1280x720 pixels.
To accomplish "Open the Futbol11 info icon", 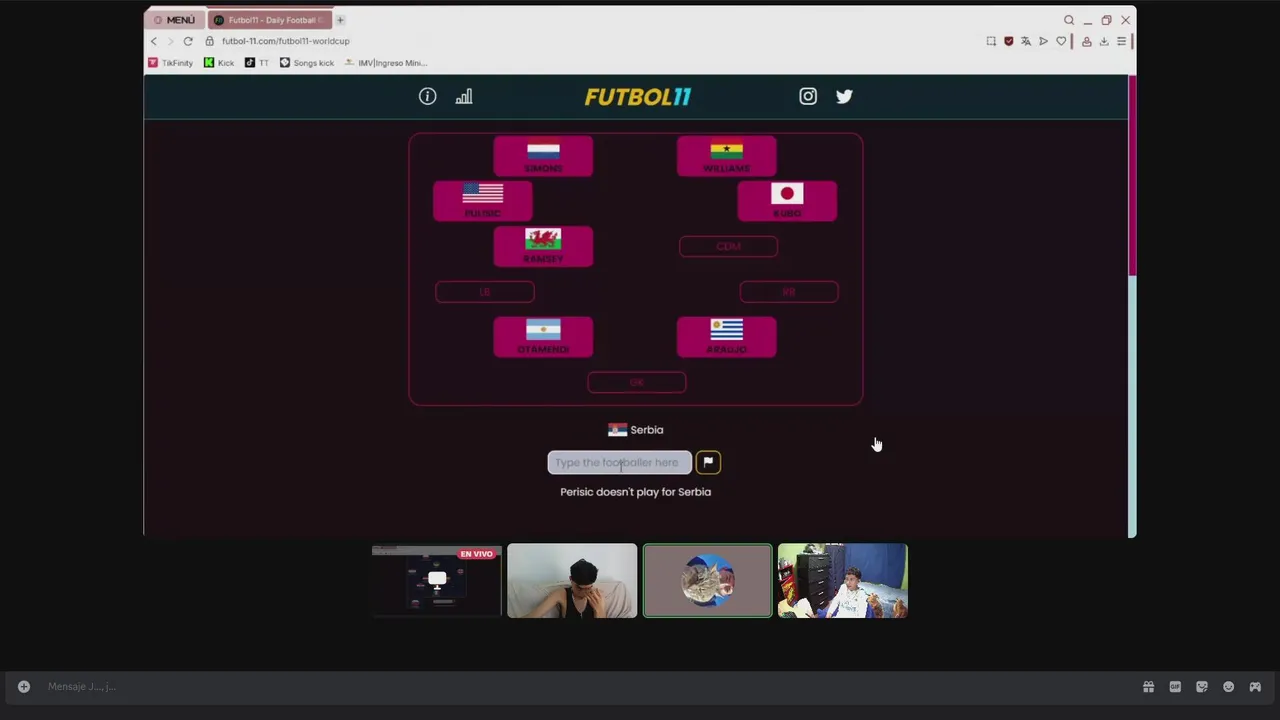I will [427, 96].
